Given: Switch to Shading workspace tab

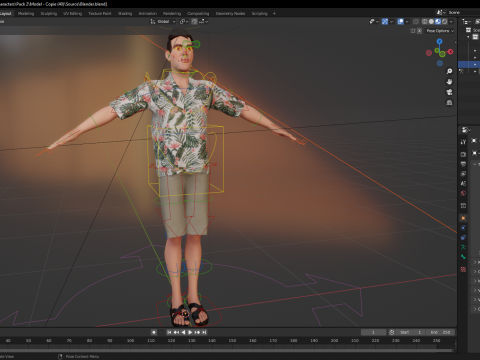Looking at the screenshot, I should pos(125,13).
